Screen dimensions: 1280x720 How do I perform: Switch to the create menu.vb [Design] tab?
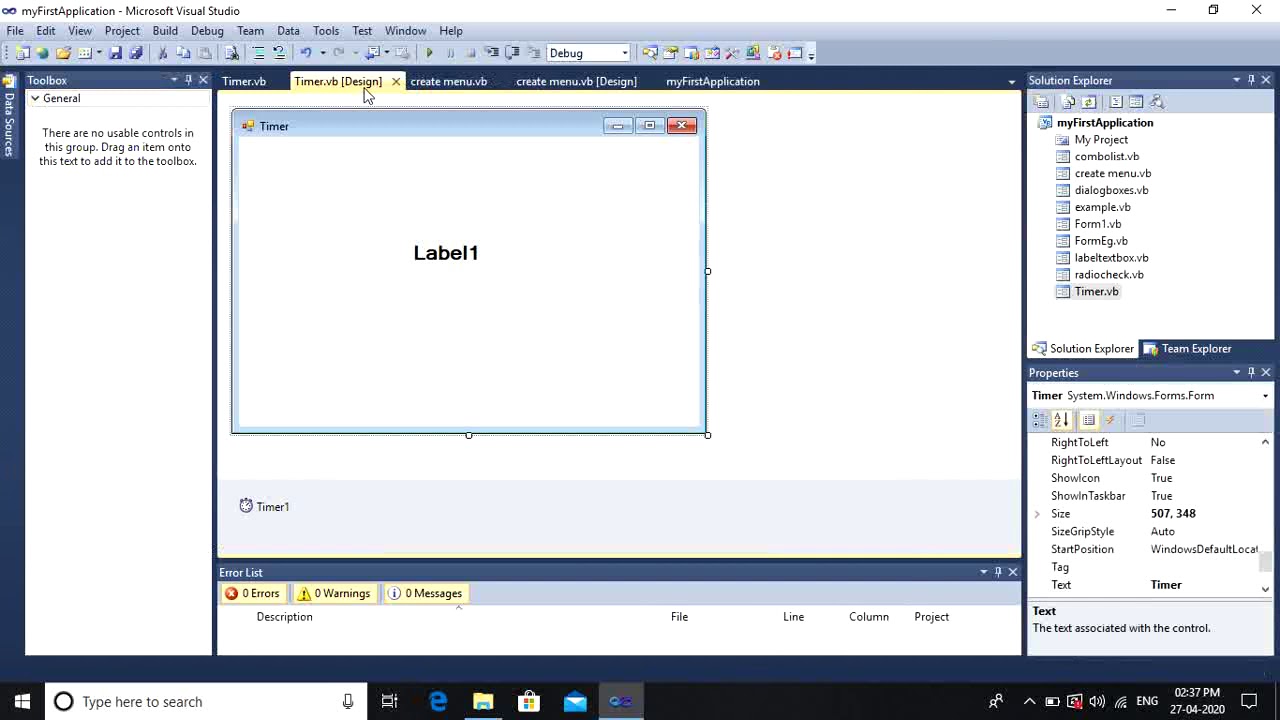pyautogui.click(x=576, y=81)
